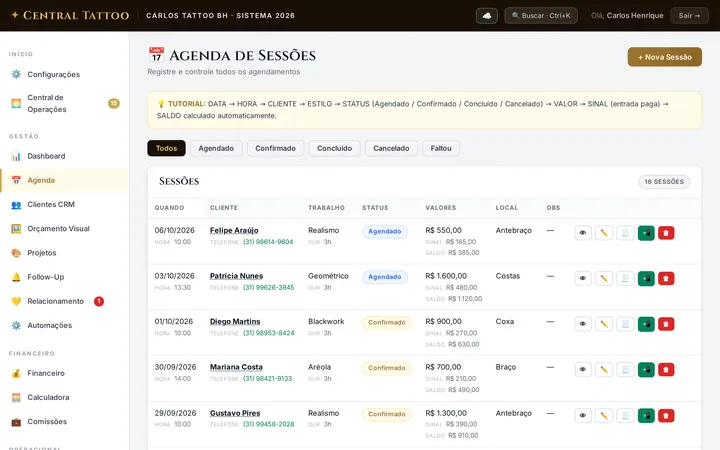This screenshot has width=720, height=450.
Task: Go to Dashboard in the sidebar
Action: (x=64, y=156)
